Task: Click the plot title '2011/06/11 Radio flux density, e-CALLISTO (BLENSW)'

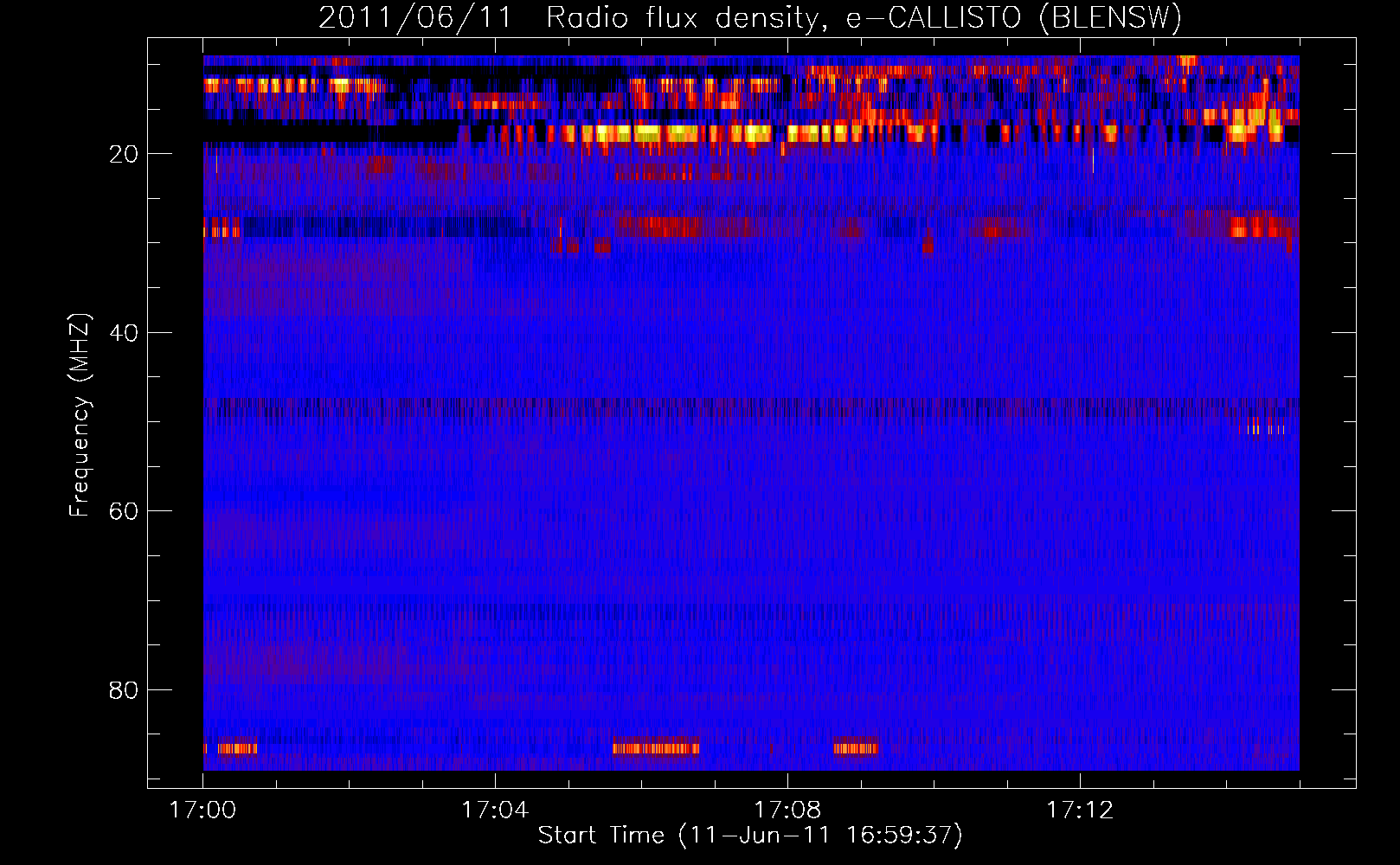Action: tap(750, 18)
